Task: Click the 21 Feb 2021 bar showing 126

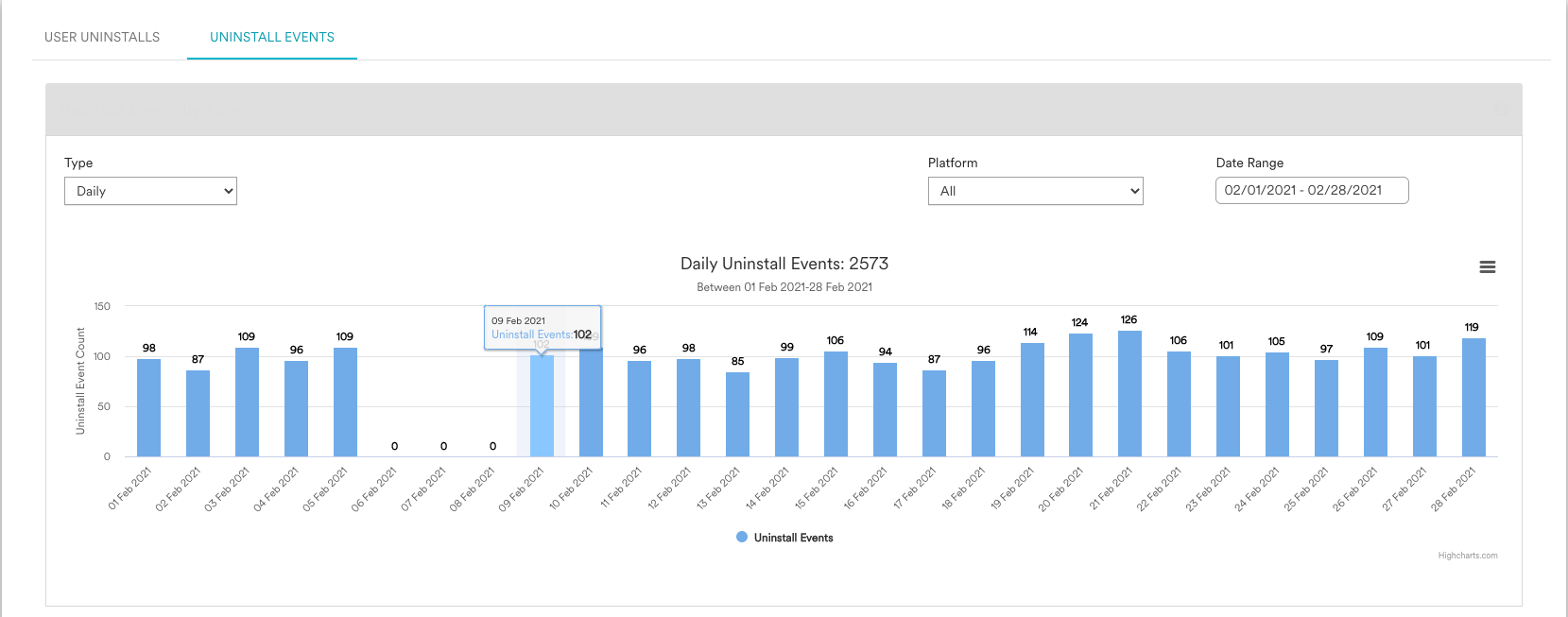Action: 1129,394
